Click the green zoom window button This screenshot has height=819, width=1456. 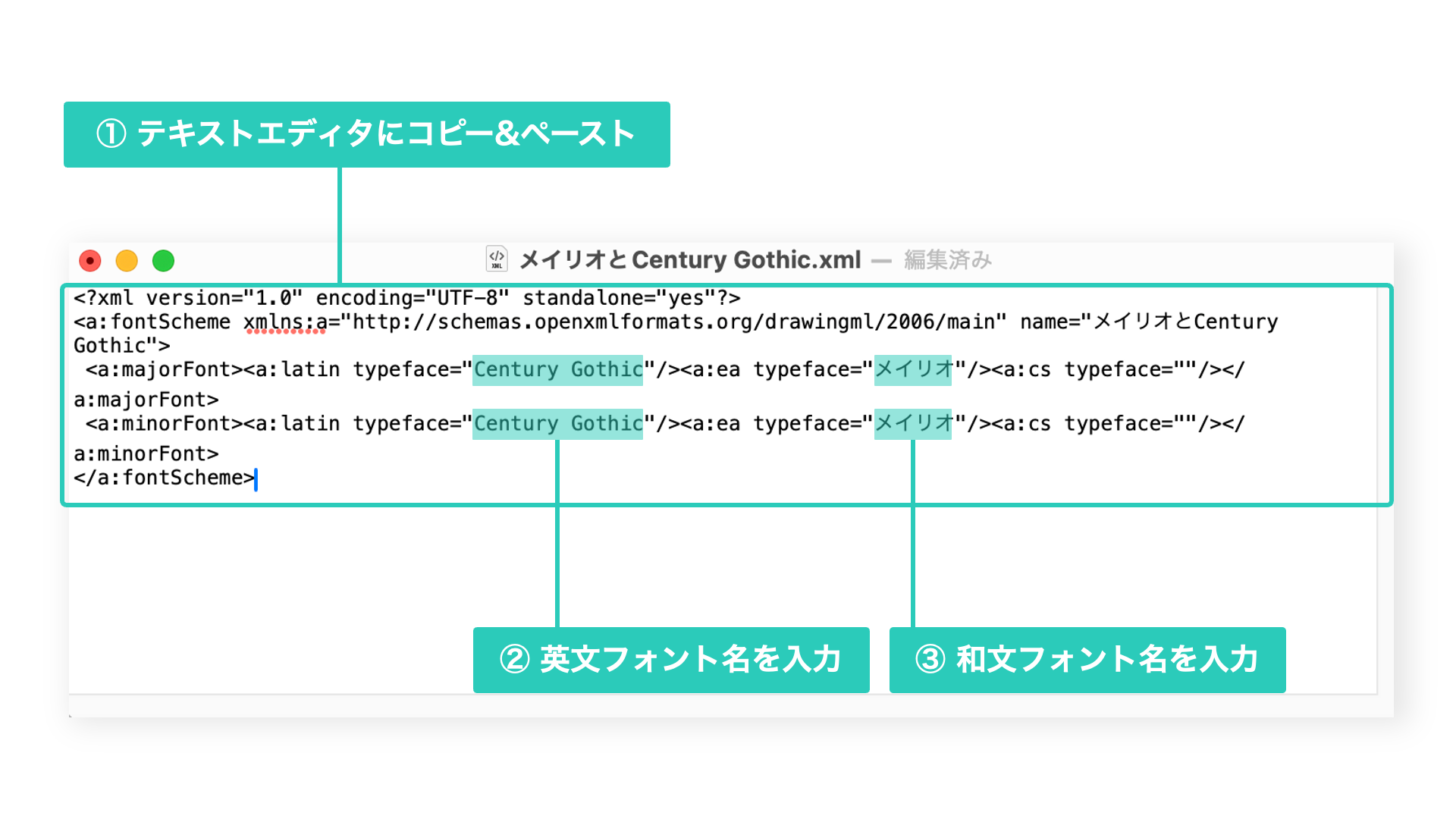163,261
